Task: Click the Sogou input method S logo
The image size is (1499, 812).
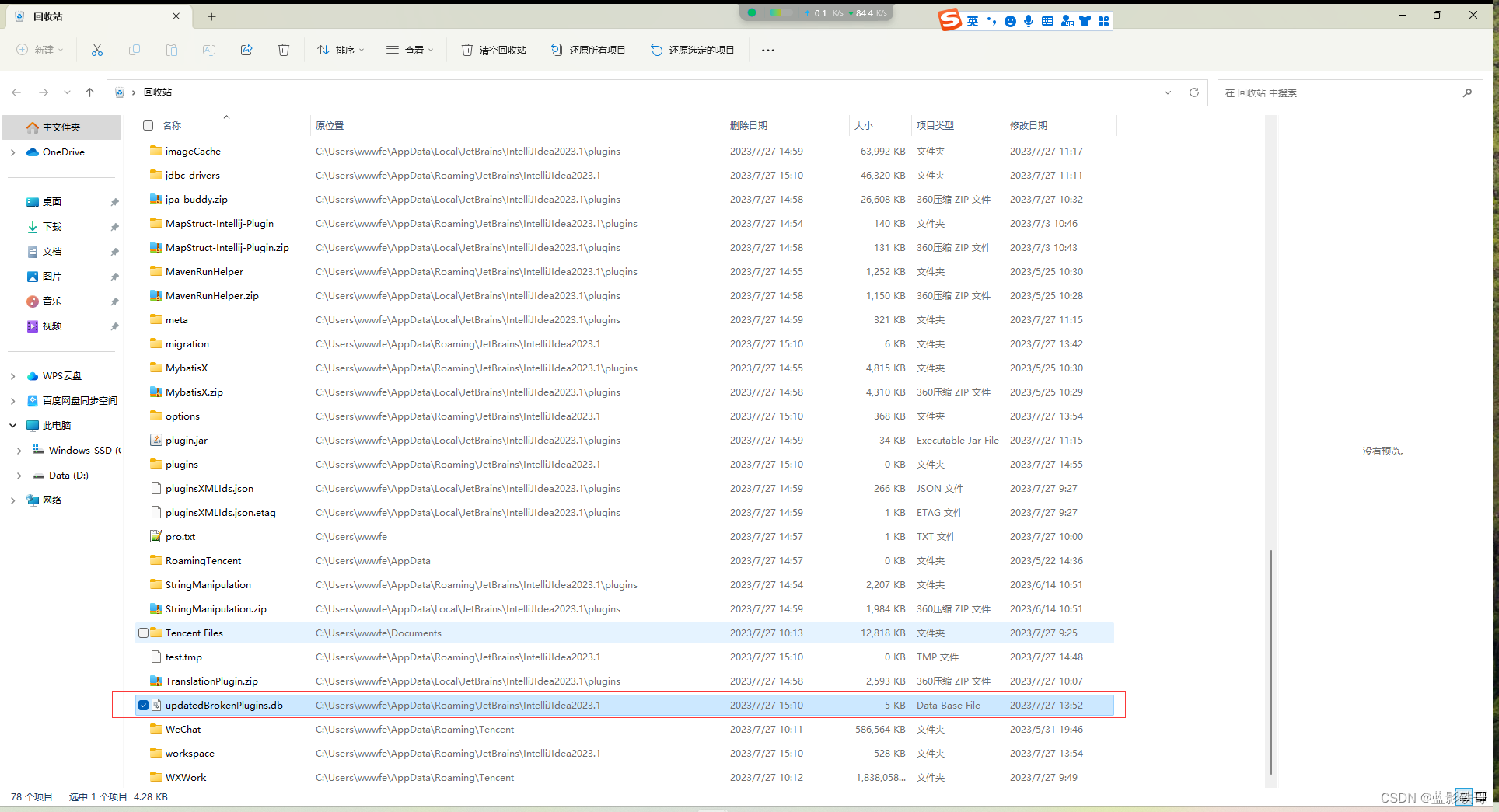Action: (x=949, y=19)
